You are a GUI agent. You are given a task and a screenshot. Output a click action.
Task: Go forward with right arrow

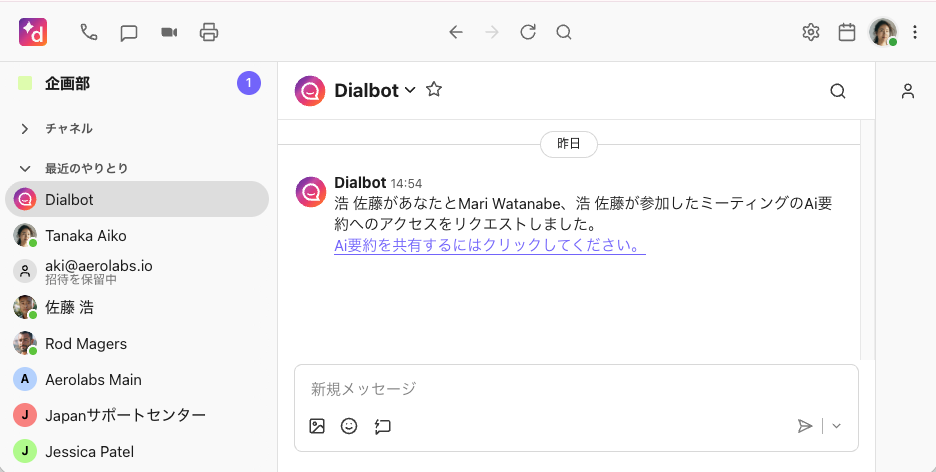[x=492, y=32]
